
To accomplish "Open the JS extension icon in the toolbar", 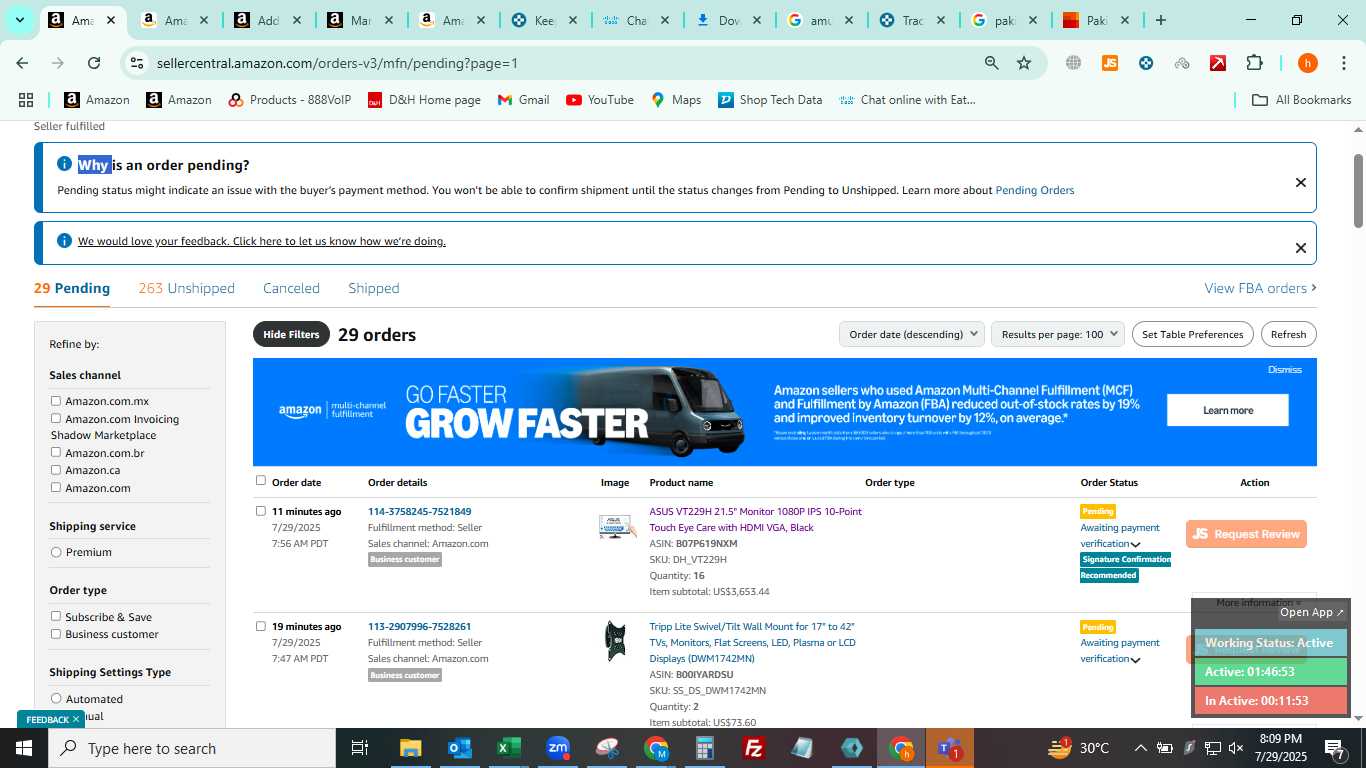I will (x=1109, y=63).
